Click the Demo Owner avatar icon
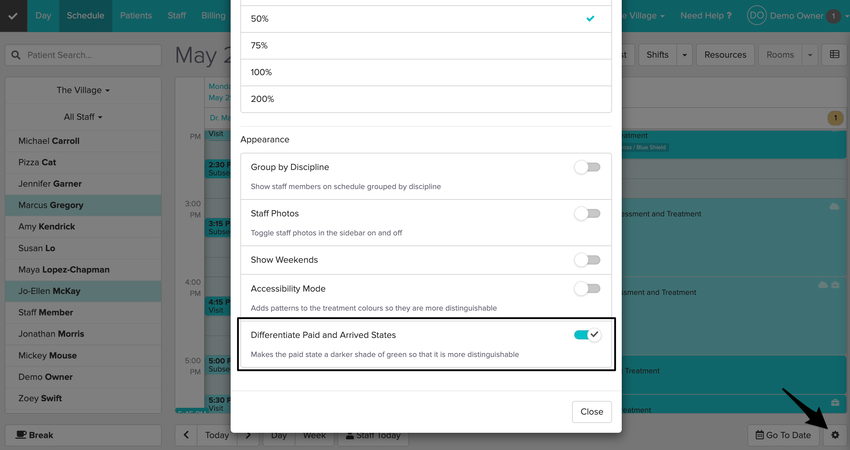The image size is (850, 450). pyautogui.click(x=756, y=16)
